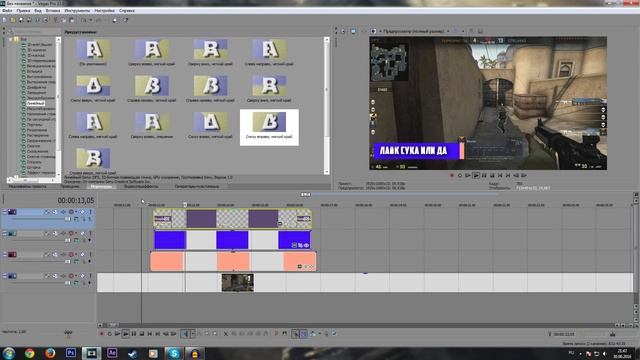This screenshot has height=360, width=640.
Task: Copy preview snapshot to clipboard
Action: click(471, 31)
